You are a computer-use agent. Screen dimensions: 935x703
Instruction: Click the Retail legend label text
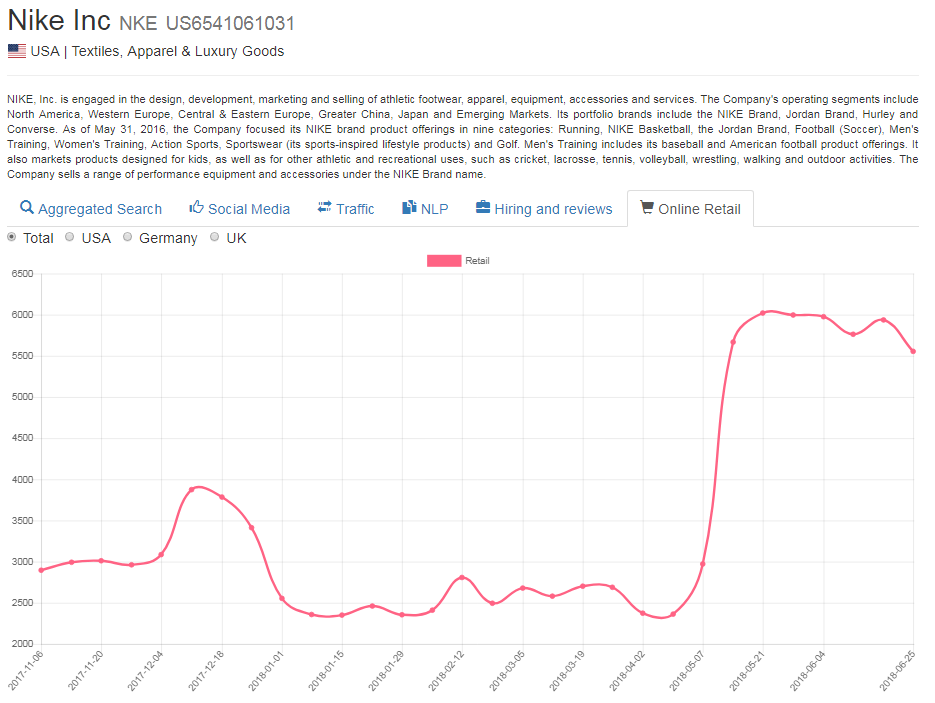coord(477,261)
